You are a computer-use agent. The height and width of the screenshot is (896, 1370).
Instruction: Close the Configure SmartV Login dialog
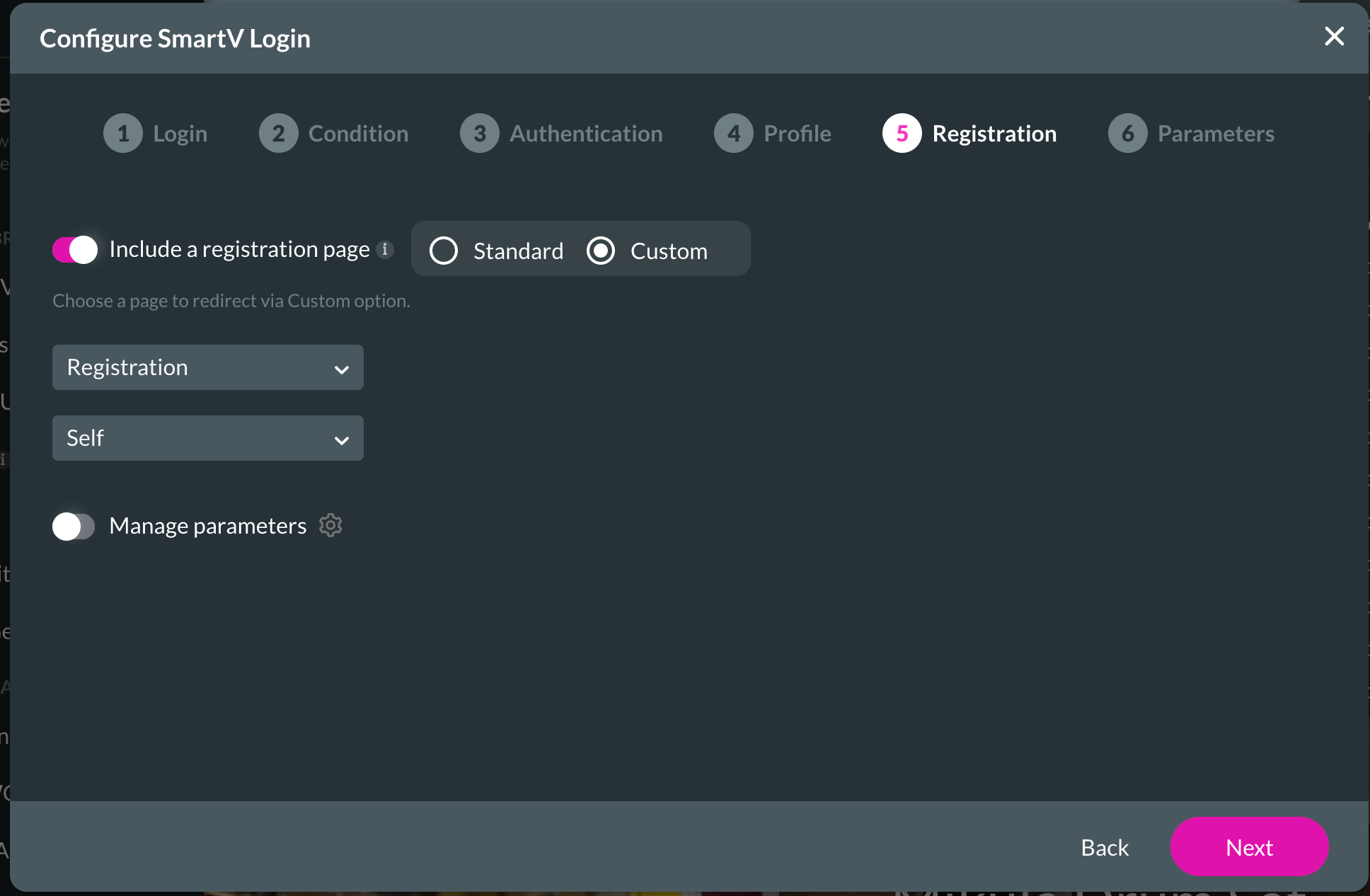pos(1335,36)
